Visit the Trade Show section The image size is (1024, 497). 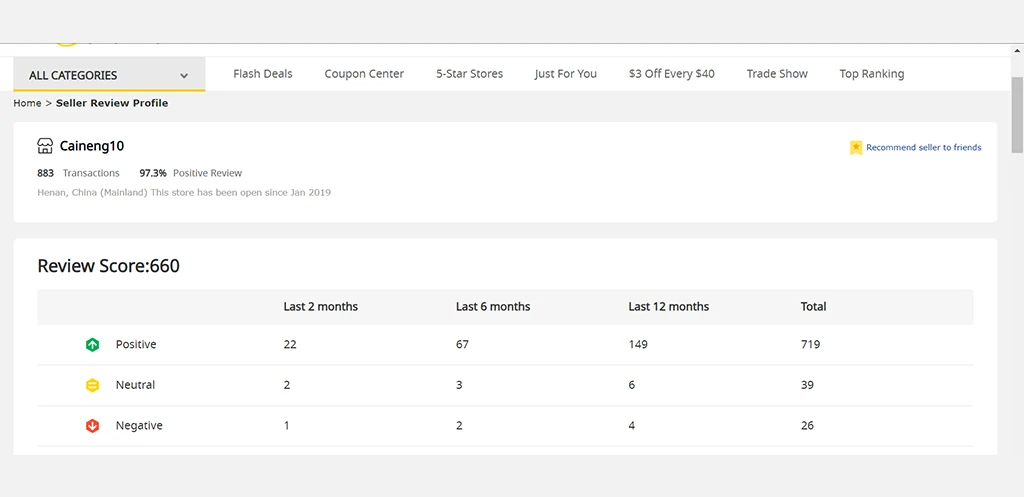[777, 74]
